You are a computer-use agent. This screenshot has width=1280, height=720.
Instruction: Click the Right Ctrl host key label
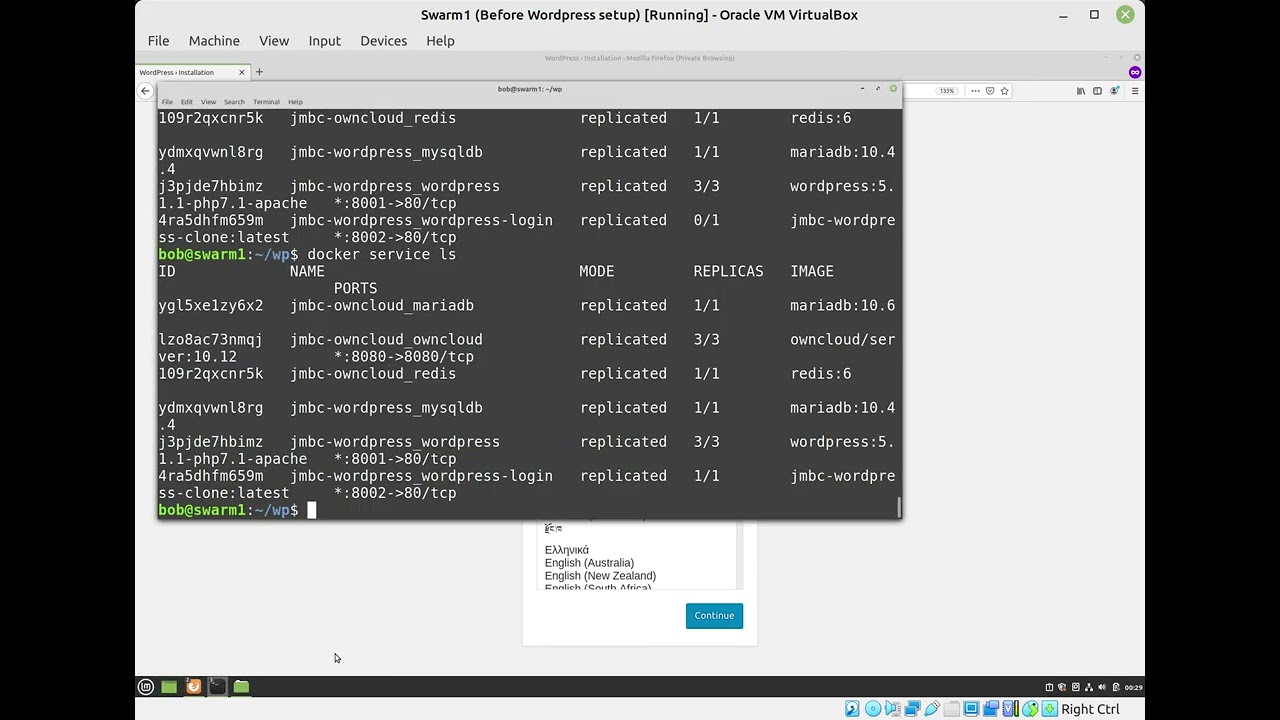click(1090, 709)
